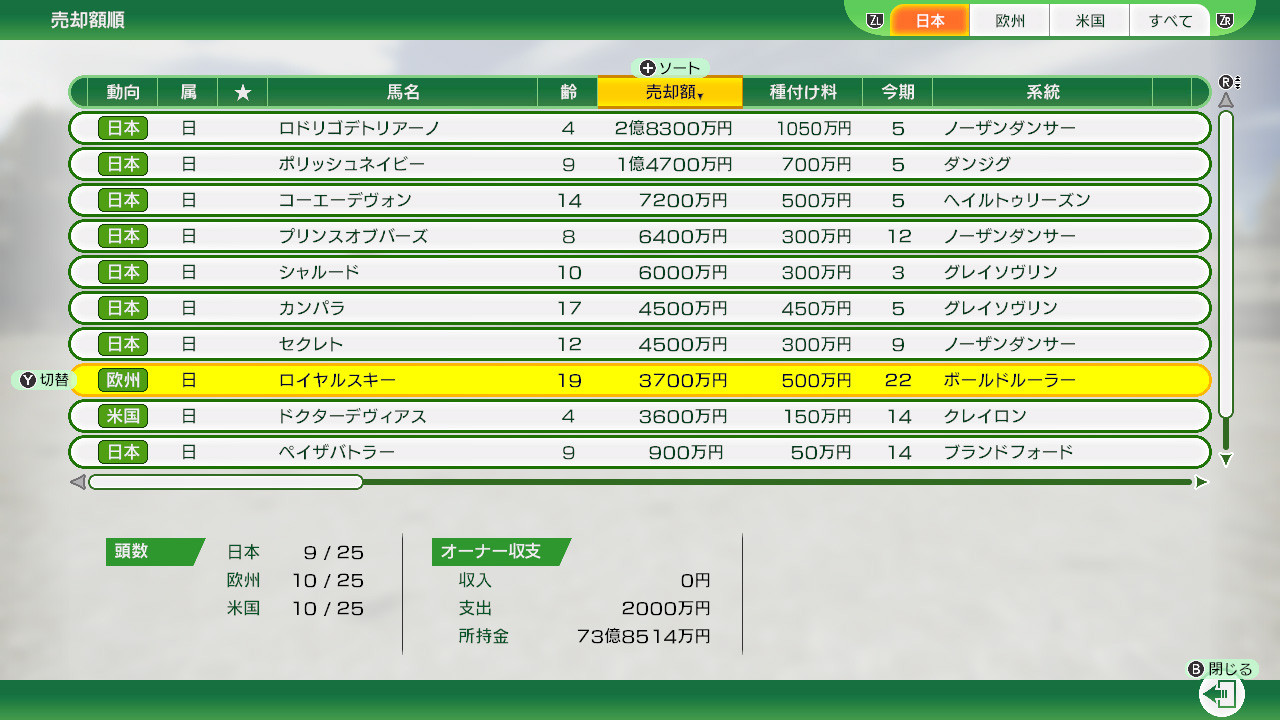Image resolution: width=1280 pixels, height=720 pixels.
Task: Click クレイロン lineage cell
Action: (x=985, y=416)
